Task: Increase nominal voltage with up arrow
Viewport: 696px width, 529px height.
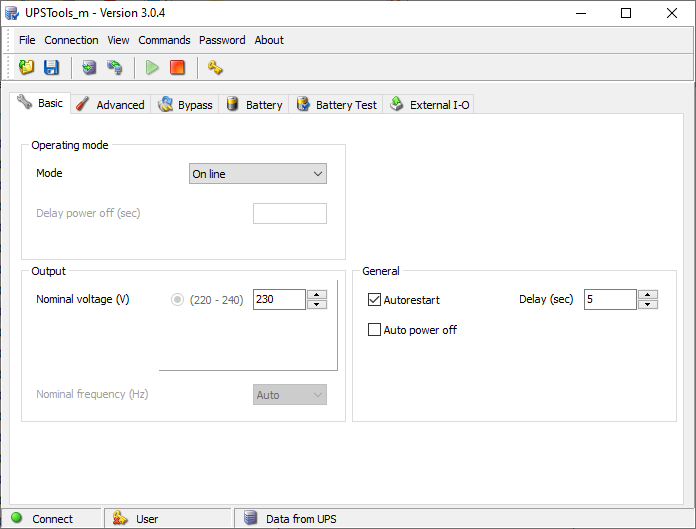Action: (x=317, y=295)
